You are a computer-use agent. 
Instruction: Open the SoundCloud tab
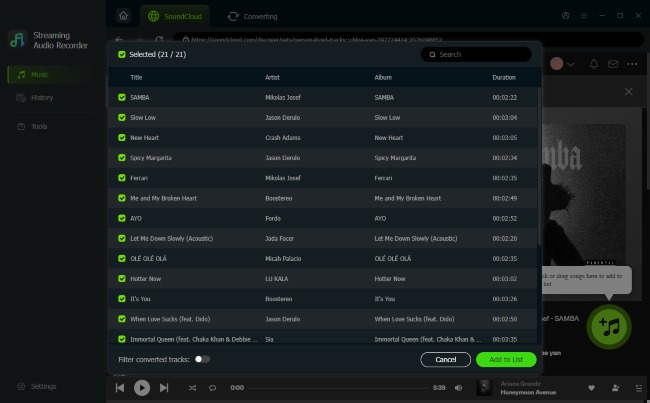(175, 16)
